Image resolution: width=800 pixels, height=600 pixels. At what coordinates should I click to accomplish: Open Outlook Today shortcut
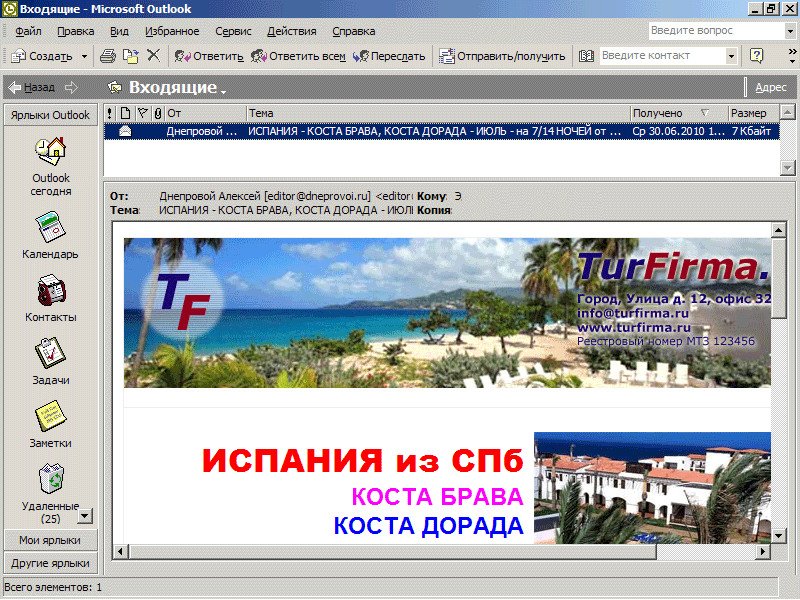click(50, 150)
